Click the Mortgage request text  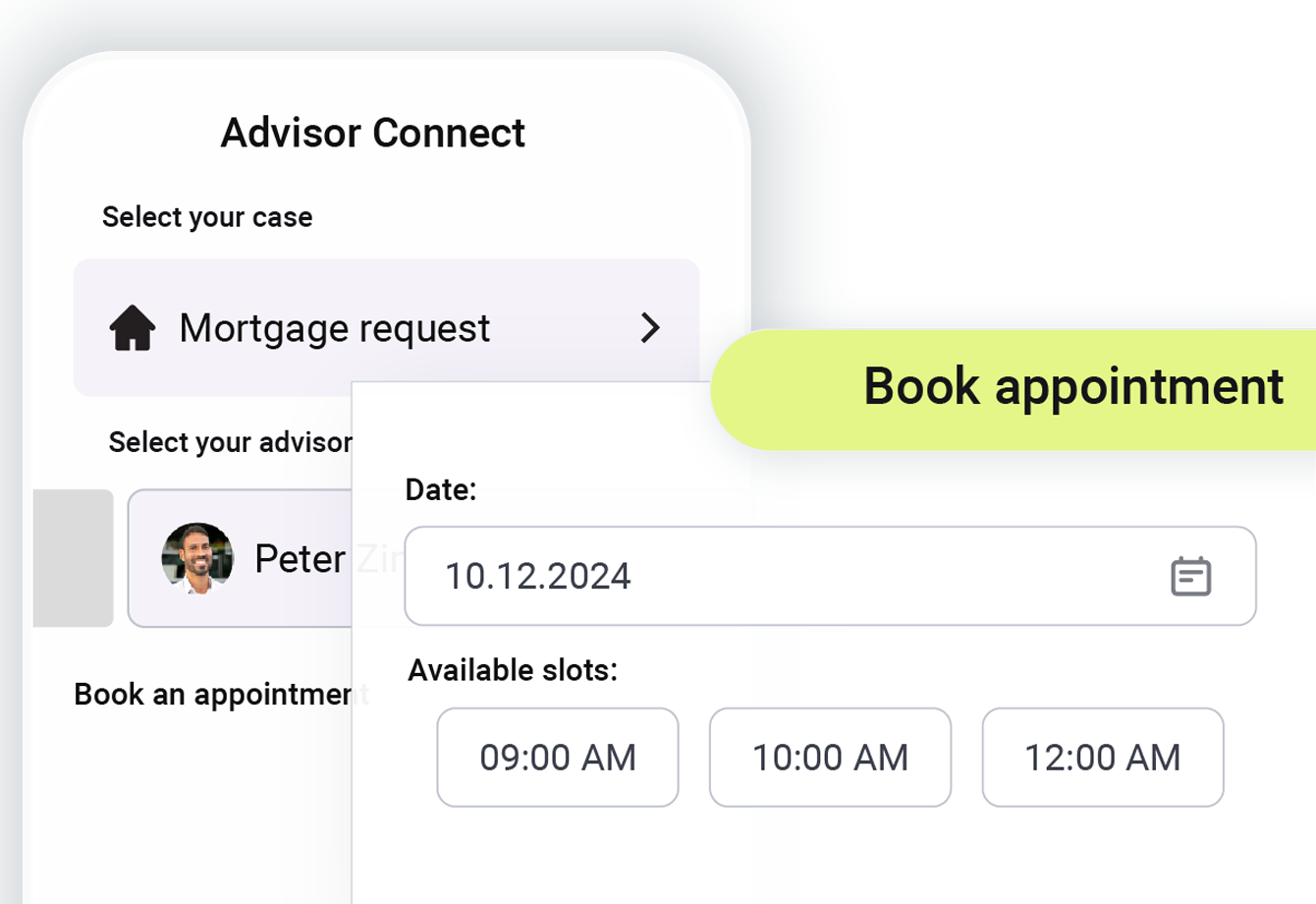[334, 328]
